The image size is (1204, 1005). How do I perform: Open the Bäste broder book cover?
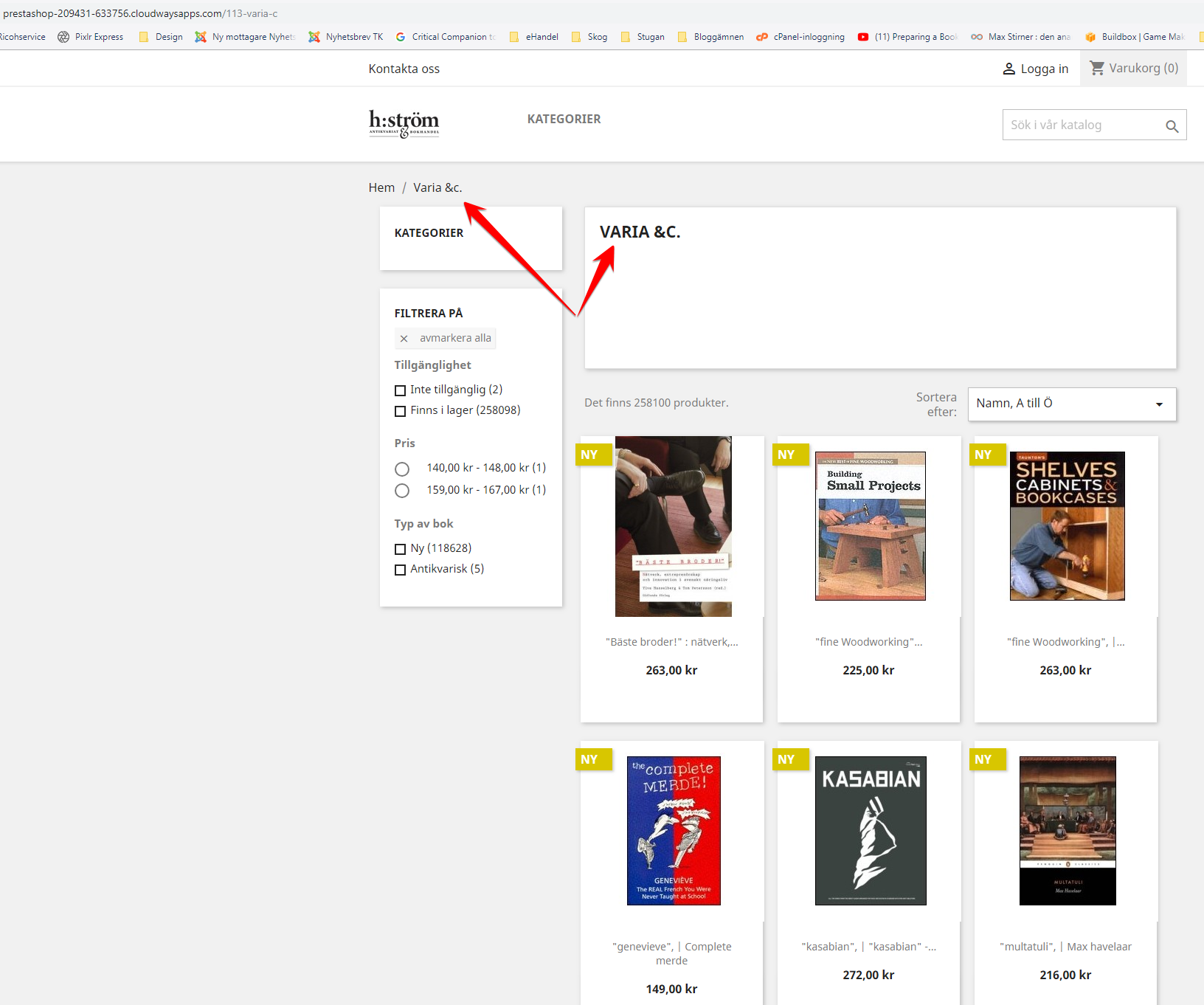coord(674,526)
